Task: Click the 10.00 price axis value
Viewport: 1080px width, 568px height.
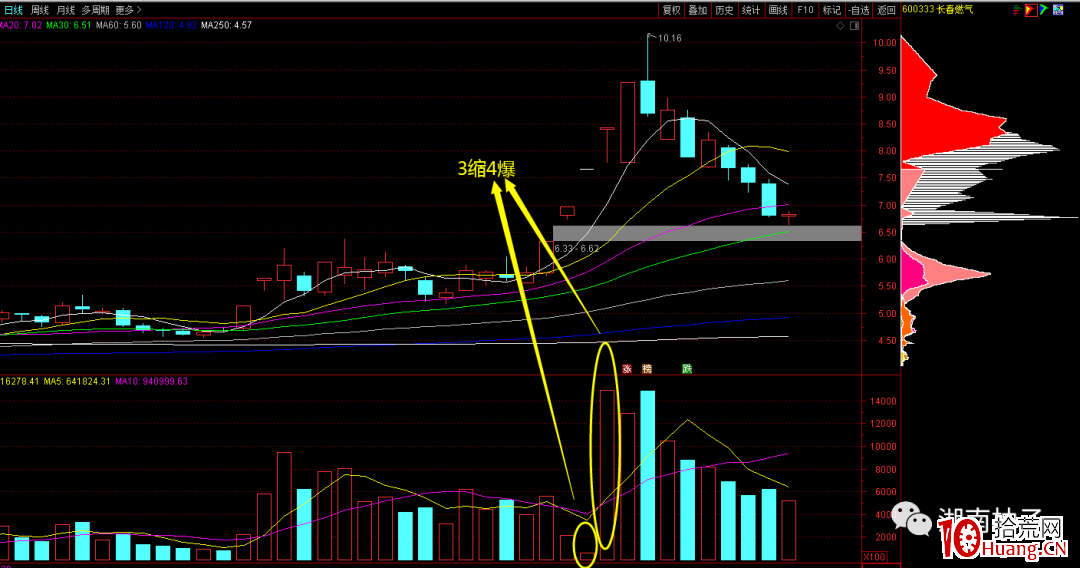Action: click(x=884, y=43)
